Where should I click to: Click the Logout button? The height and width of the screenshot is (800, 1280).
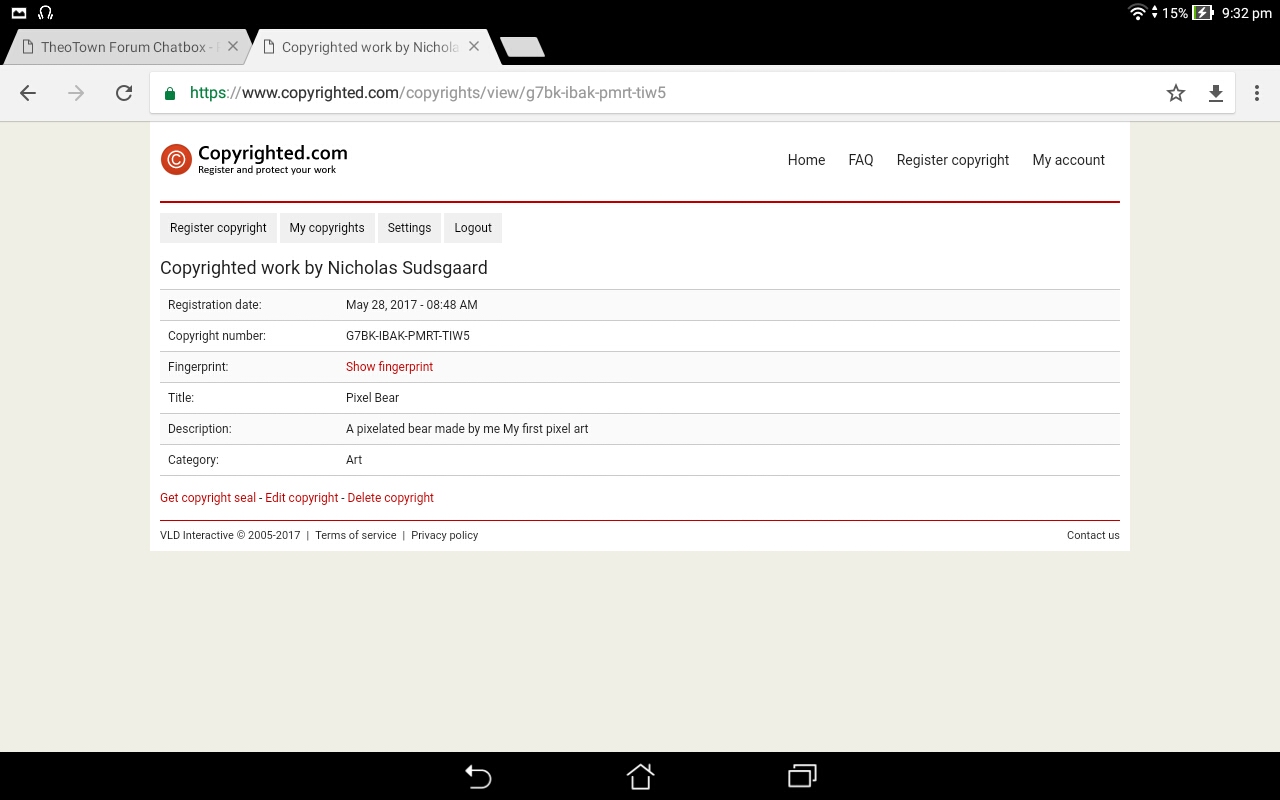473,228
